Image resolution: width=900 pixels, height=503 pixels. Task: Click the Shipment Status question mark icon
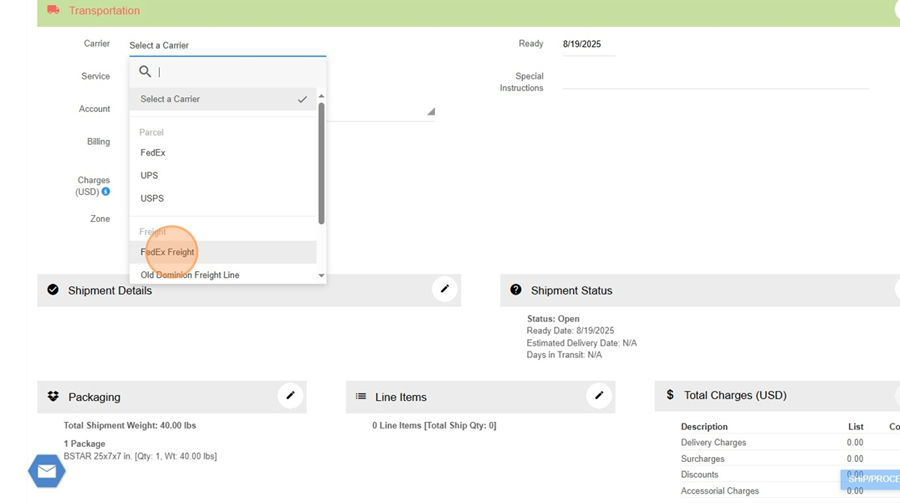click(x=516, y=290)
